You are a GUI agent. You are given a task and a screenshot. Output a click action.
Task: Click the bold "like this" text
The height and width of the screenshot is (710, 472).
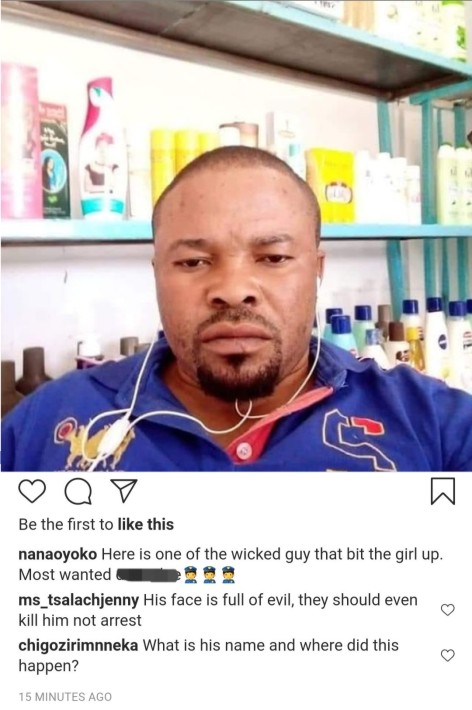[145, 524]
